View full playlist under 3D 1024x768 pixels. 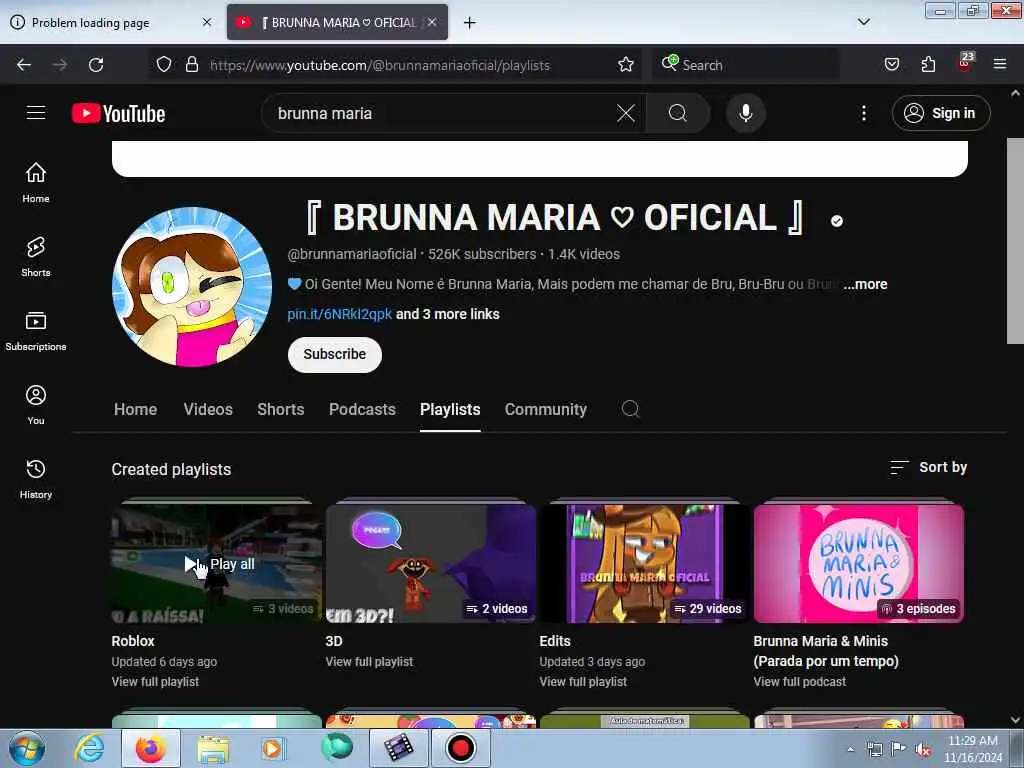(x=369, y=662)
